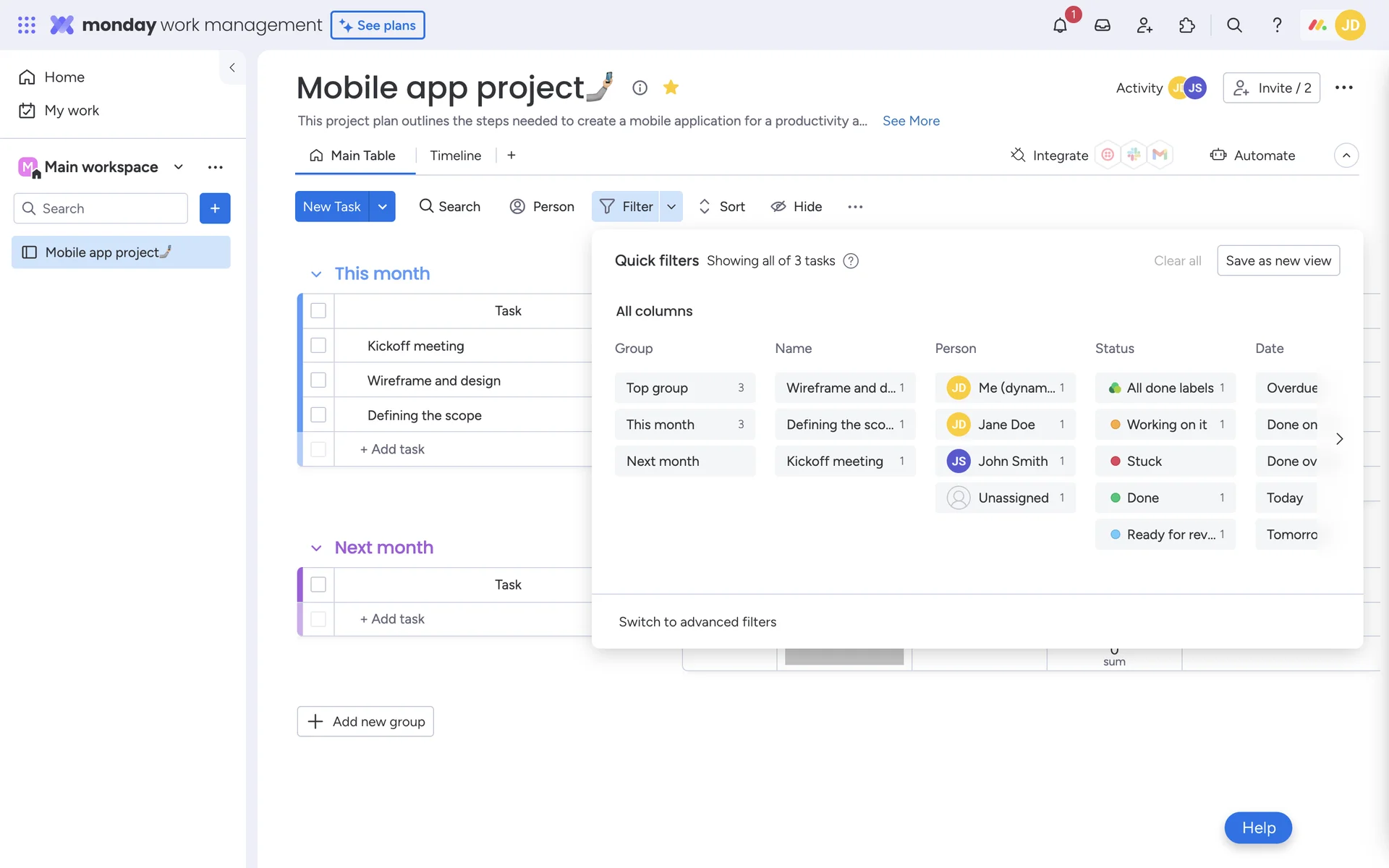The height and width of the screenshot is (868, 1389).
Task: Click Switch to advanced filters
Action: point(697,622)
